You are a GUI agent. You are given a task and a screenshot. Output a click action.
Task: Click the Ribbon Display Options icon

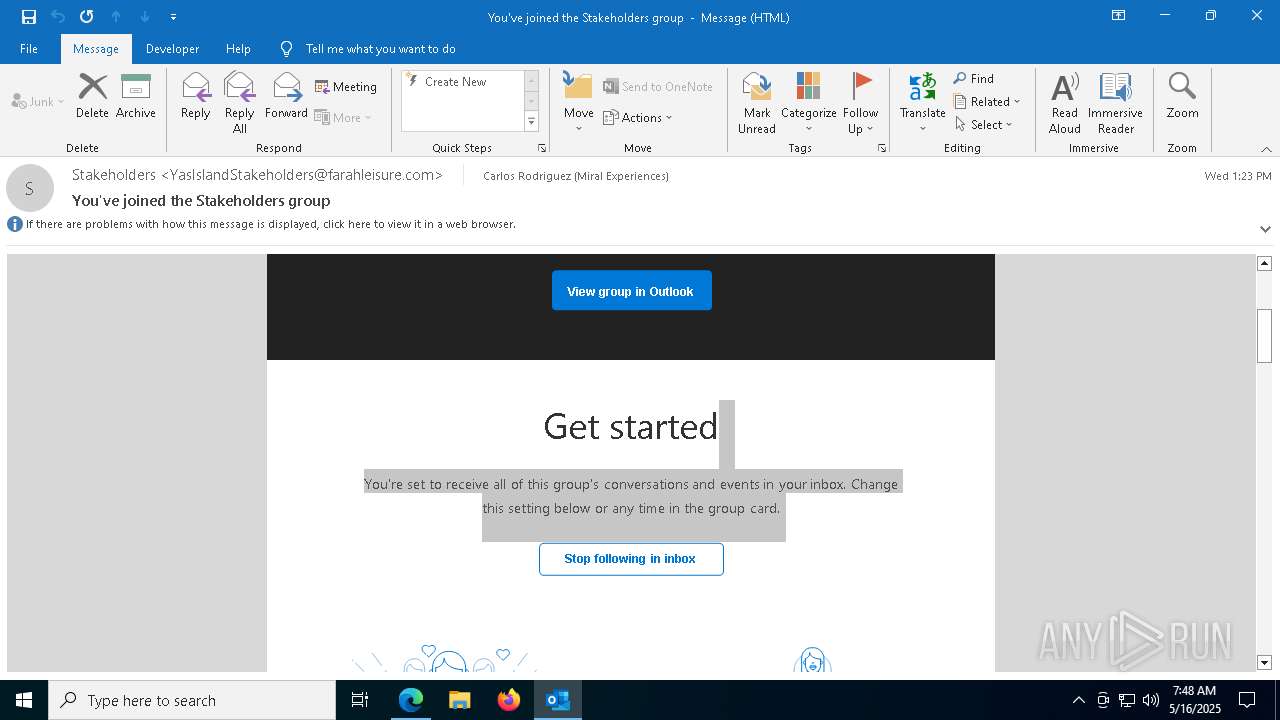[1119, 16]
